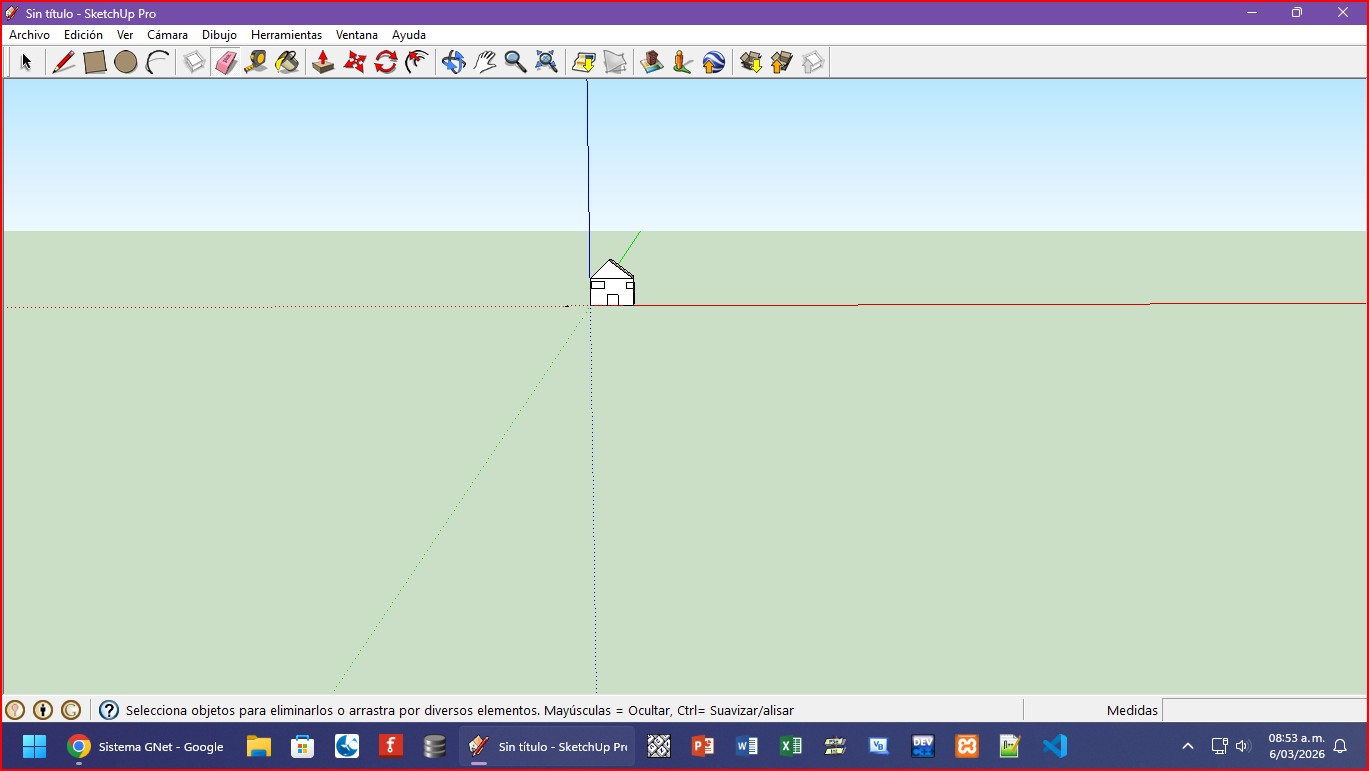Click the status bar help question-mark button
The height and width of the screenshot is (771, 1369).
109,710
